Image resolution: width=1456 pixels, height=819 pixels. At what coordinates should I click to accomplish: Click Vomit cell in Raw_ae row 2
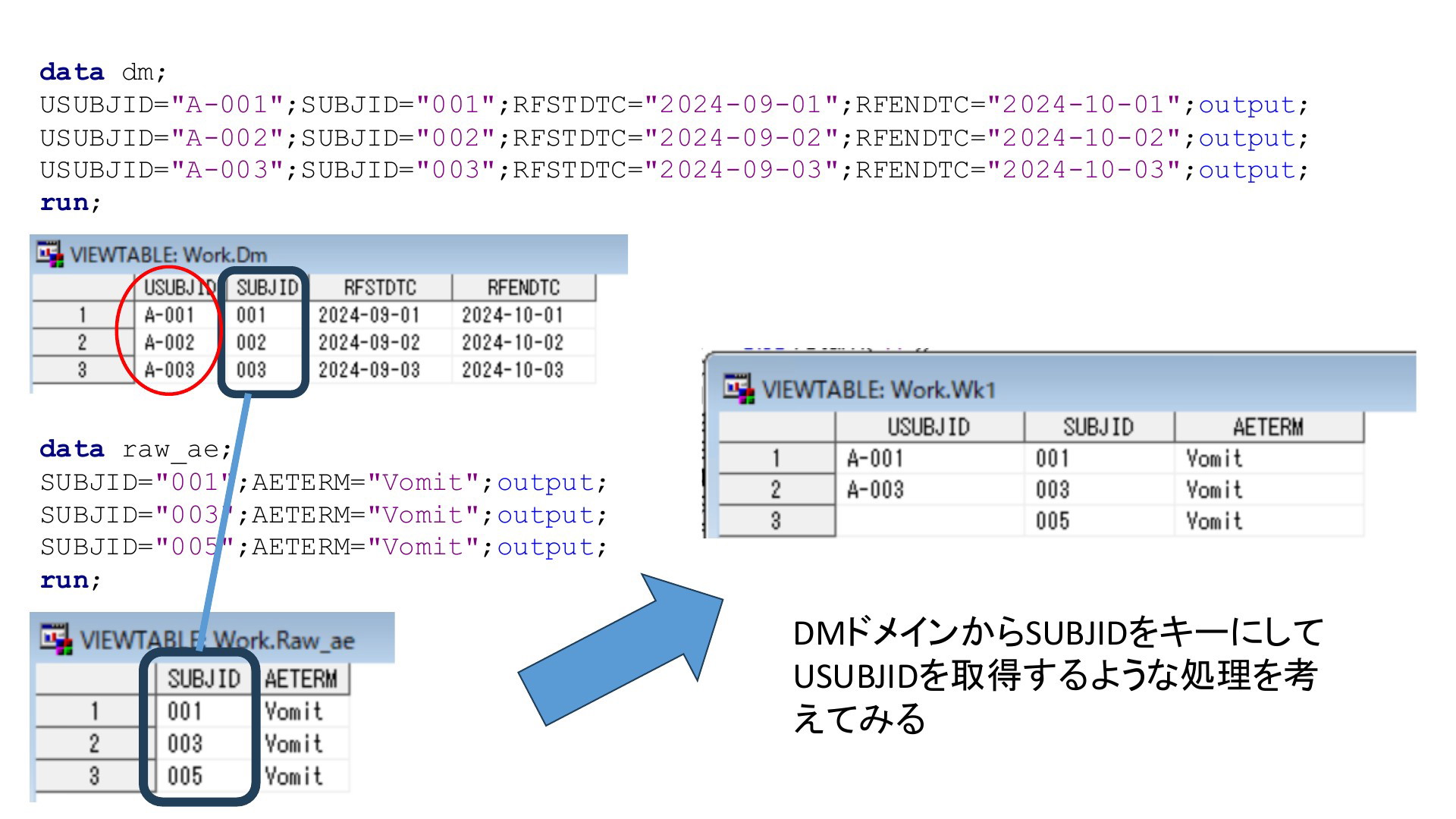click(x=301, y=744)
